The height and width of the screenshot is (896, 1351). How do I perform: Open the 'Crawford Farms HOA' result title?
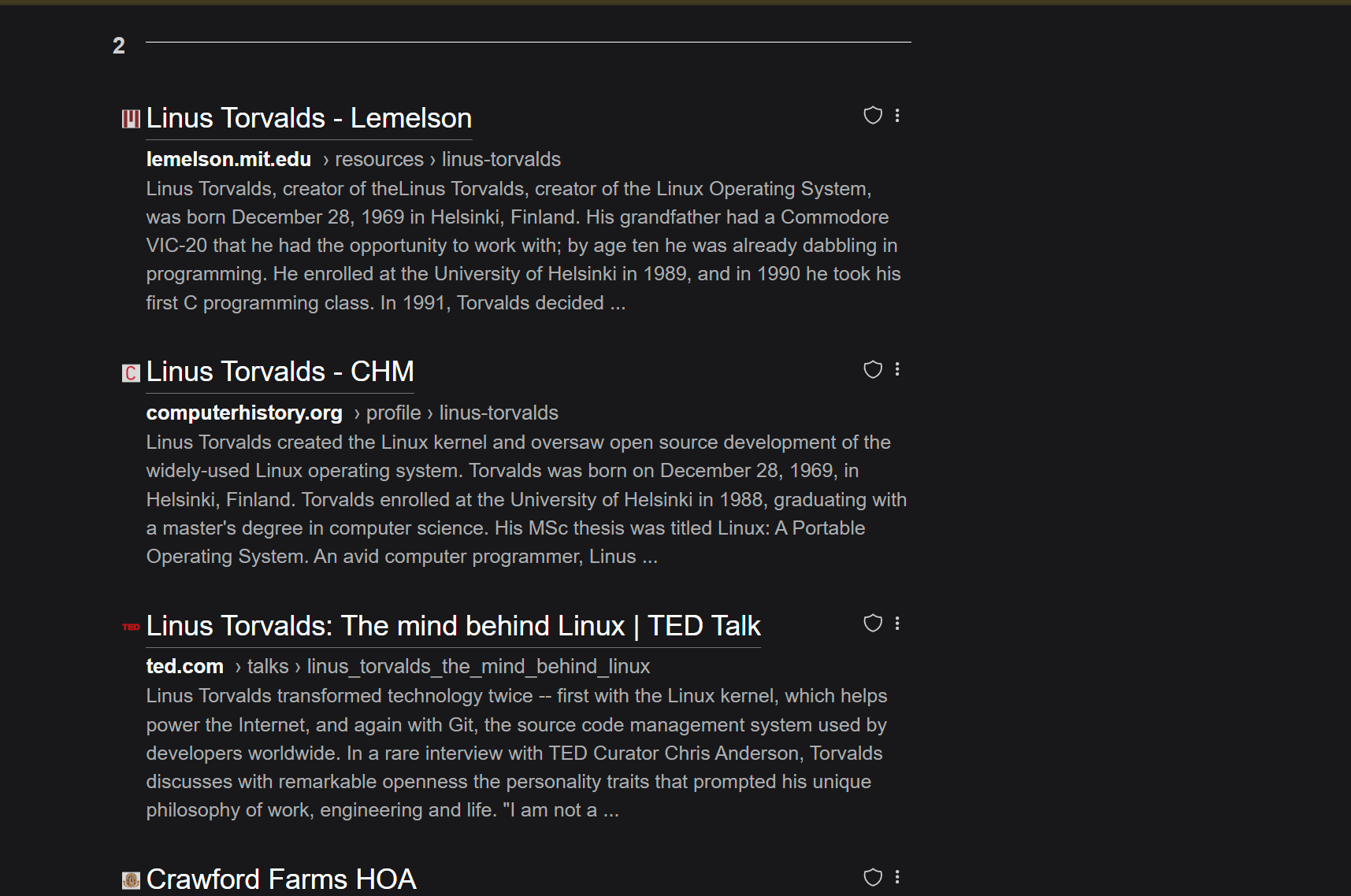281,879
